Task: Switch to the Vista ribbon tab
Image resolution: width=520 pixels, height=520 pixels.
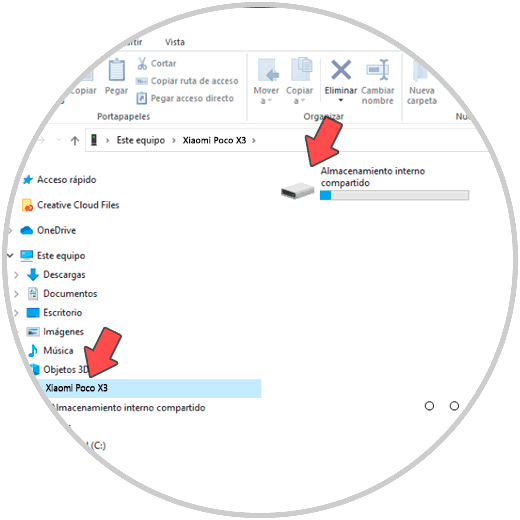Action: click(x=175, y=42)
